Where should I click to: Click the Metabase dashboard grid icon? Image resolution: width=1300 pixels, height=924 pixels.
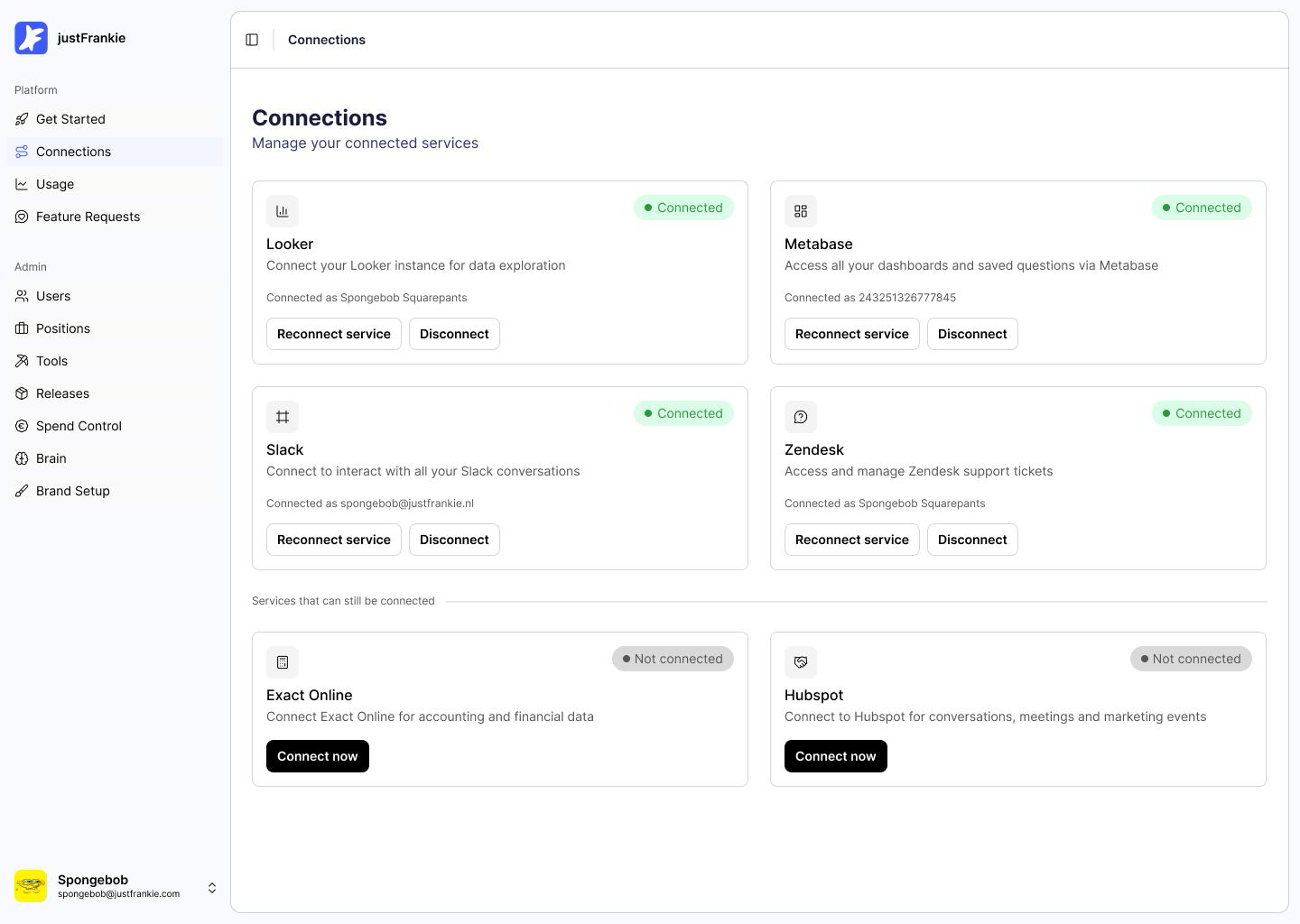[x=801, y=211]
